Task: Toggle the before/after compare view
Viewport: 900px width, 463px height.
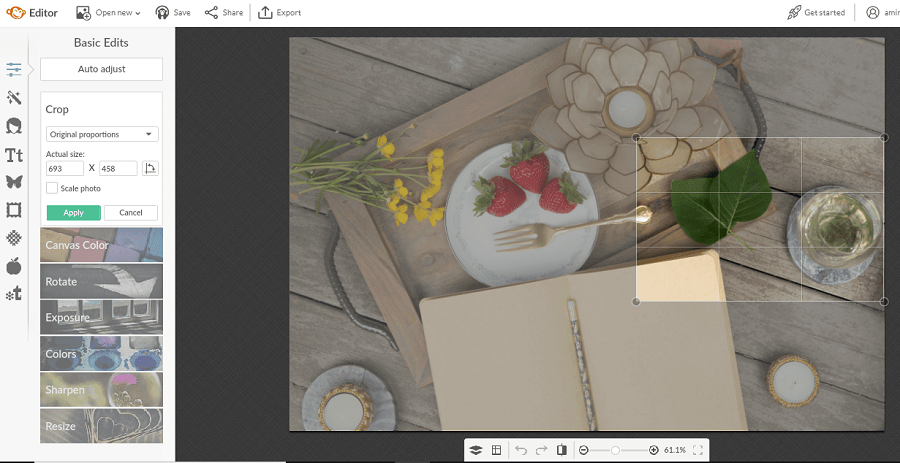Action: point(562,450)
